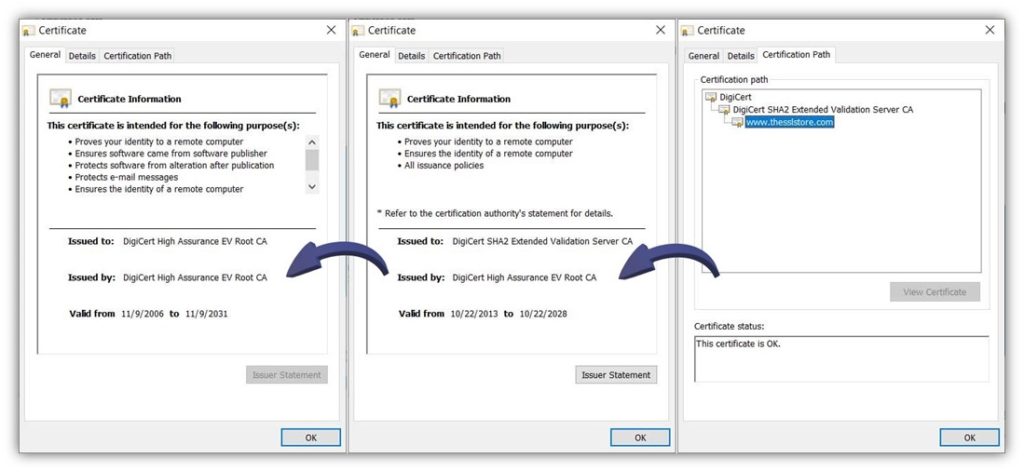Viewport: 1024px width, 472px height.
Task: Click title bar certificate icon of left window
Action: 29,31
